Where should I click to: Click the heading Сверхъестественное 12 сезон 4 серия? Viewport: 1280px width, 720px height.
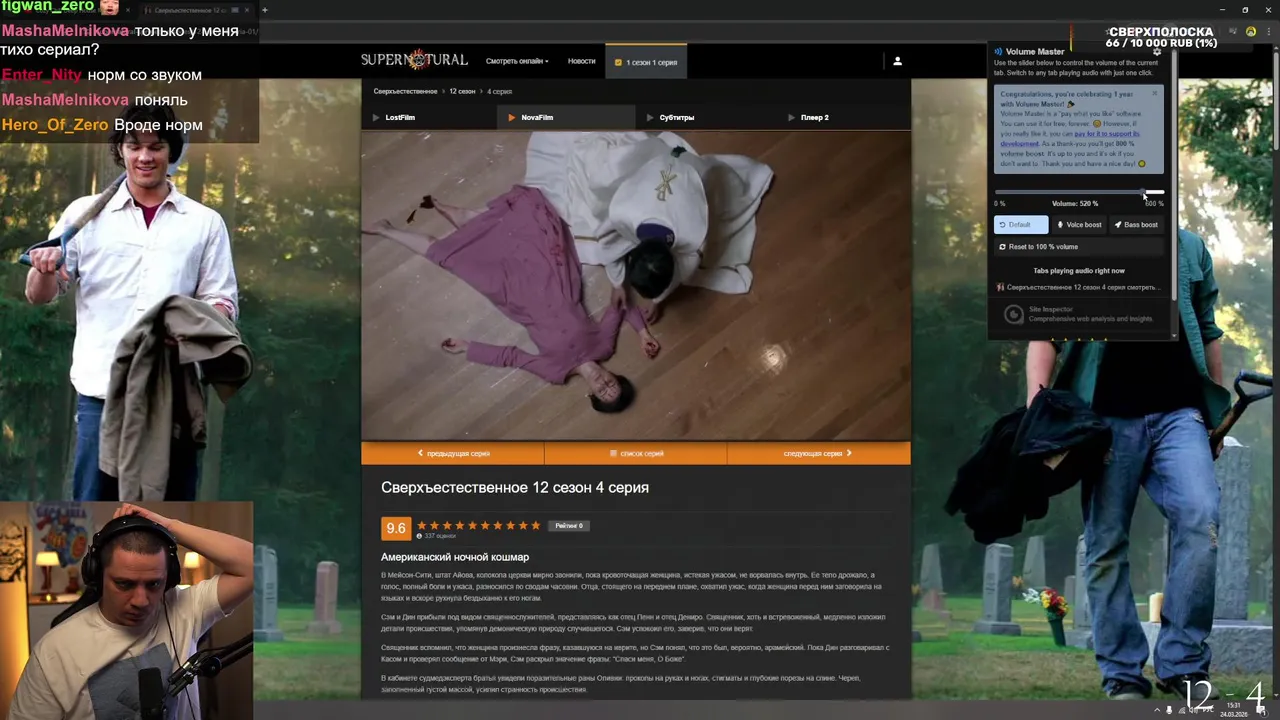tap(515, 487)
